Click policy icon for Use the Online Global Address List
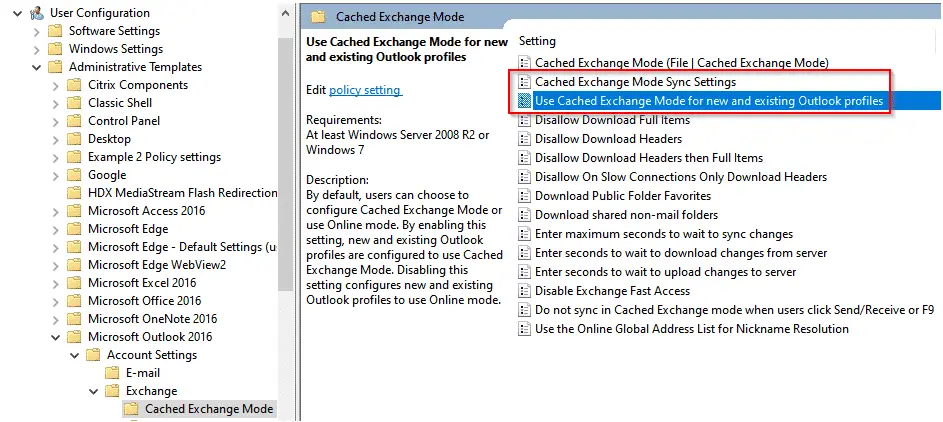 click(525, 329)
